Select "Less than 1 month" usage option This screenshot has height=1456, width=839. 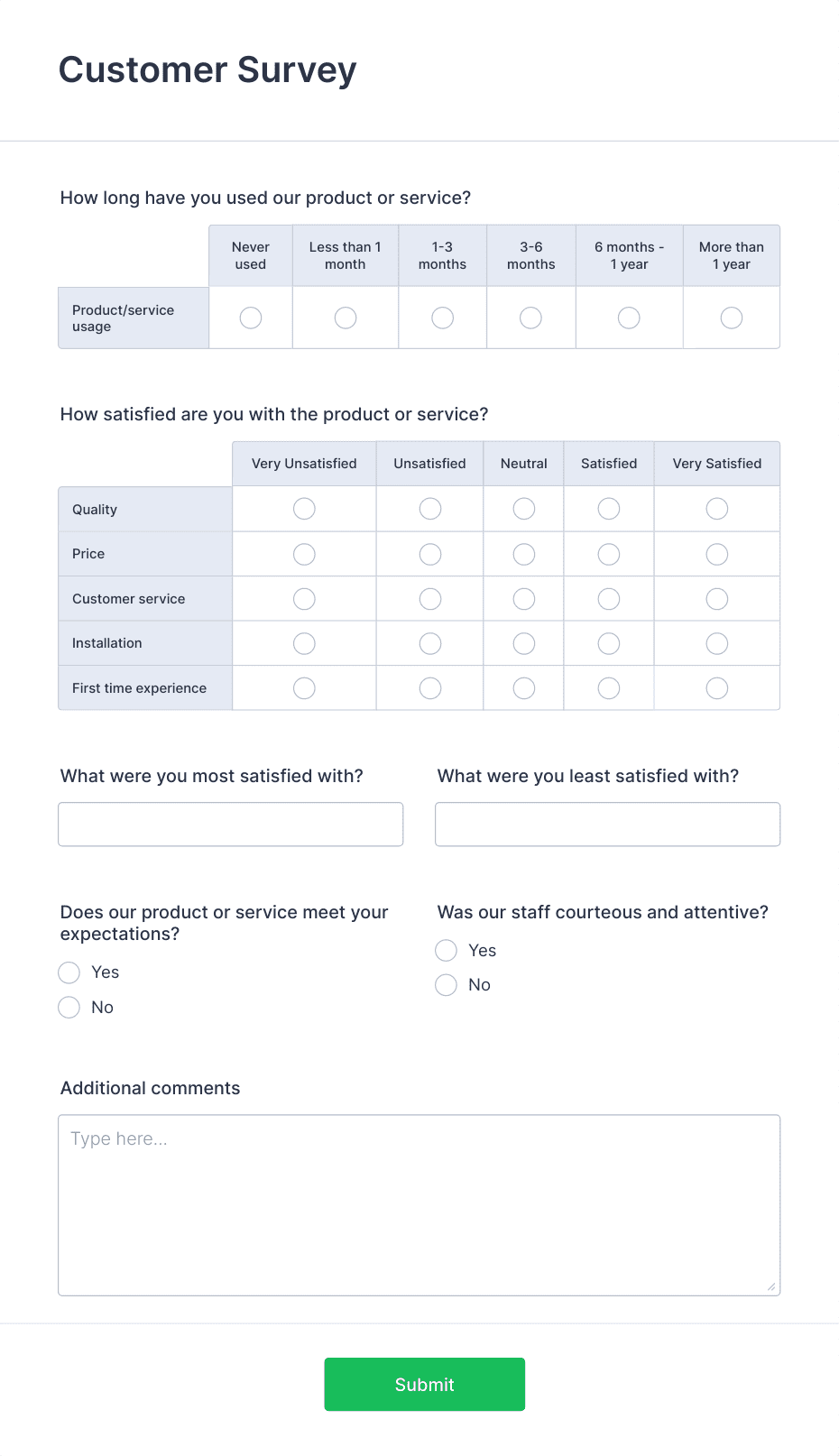click(x=345, y=318)
